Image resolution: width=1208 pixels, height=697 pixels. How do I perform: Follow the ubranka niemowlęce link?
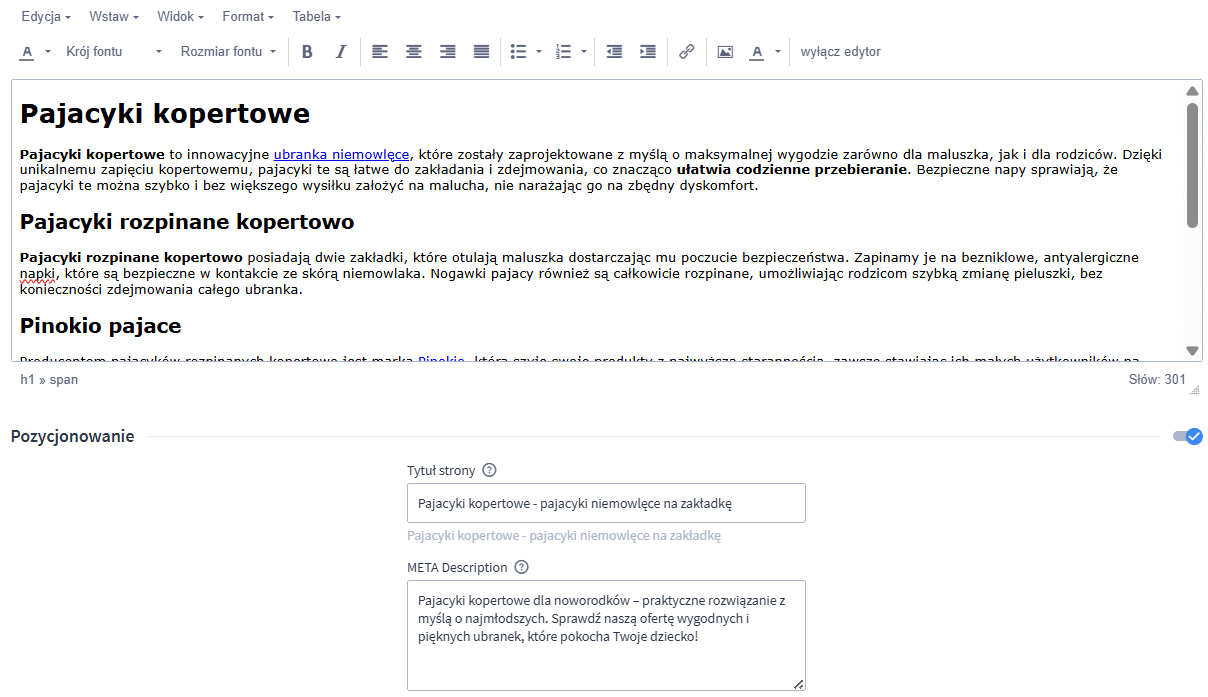click(341, 154)
